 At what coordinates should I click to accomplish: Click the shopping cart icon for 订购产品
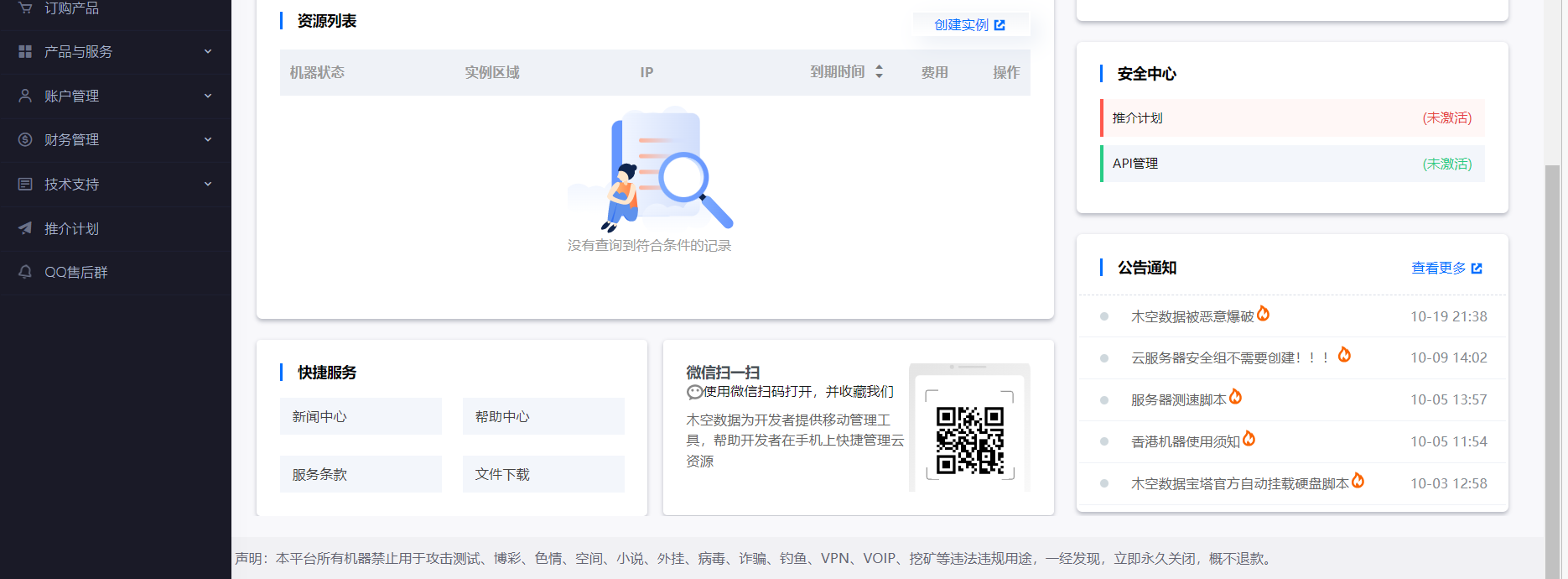[25, 8]
